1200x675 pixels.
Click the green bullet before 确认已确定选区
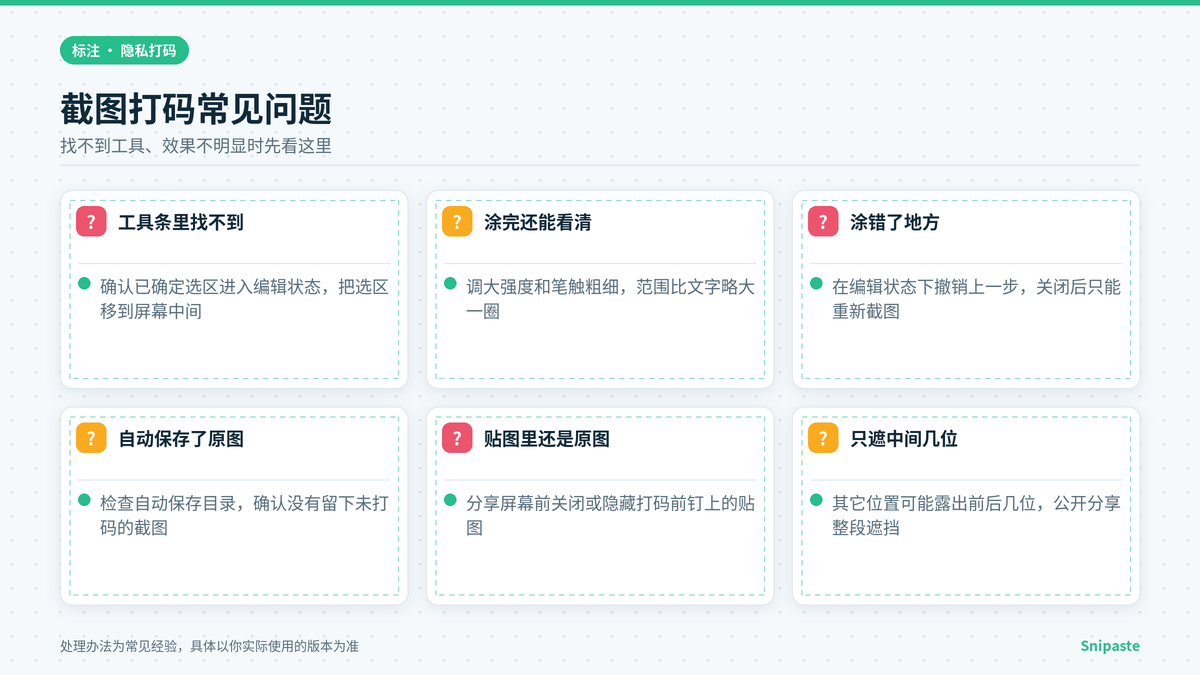click(x=84, y=284)
